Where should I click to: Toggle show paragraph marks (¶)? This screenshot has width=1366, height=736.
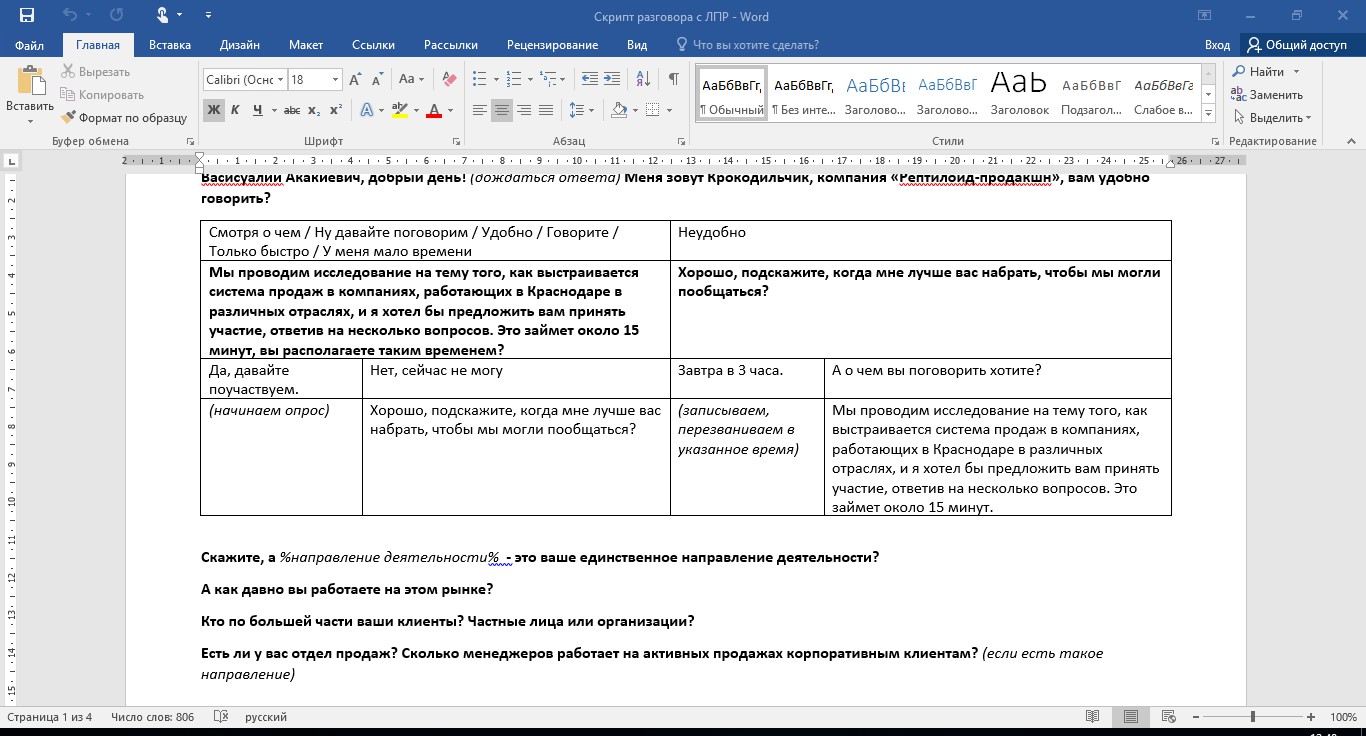pyautogui.click(x=674, y=79)
